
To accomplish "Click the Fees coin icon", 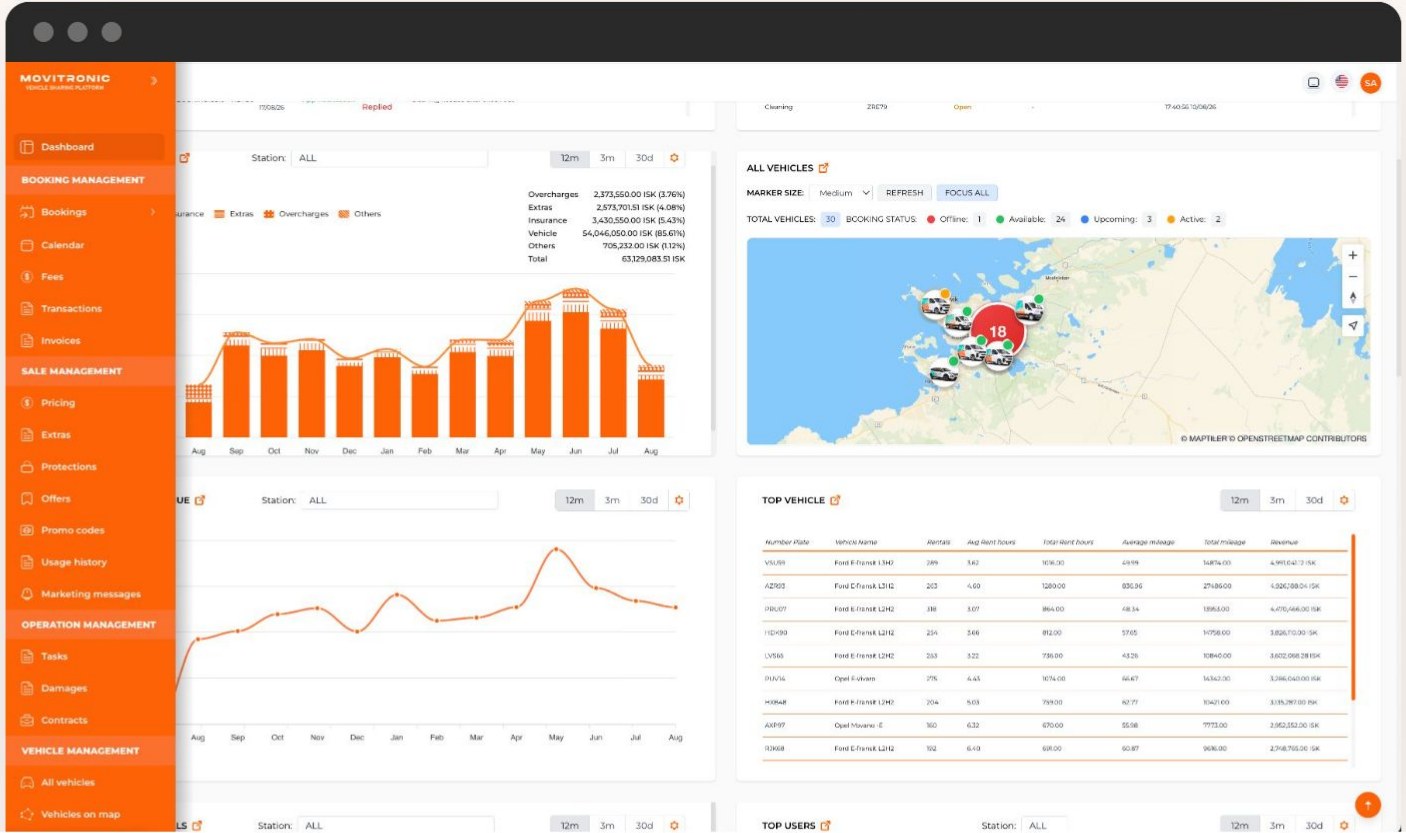I will tap(27, 277).
